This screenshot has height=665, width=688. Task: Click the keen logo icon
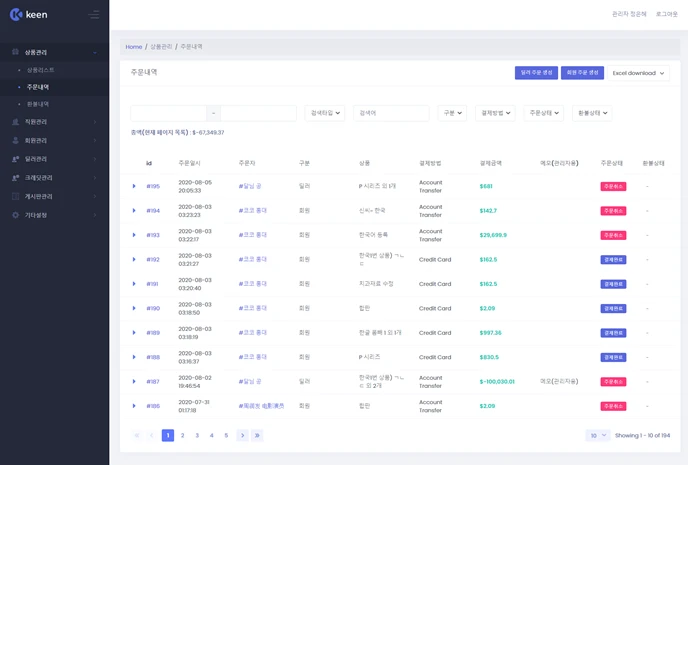tap(16, 14)
